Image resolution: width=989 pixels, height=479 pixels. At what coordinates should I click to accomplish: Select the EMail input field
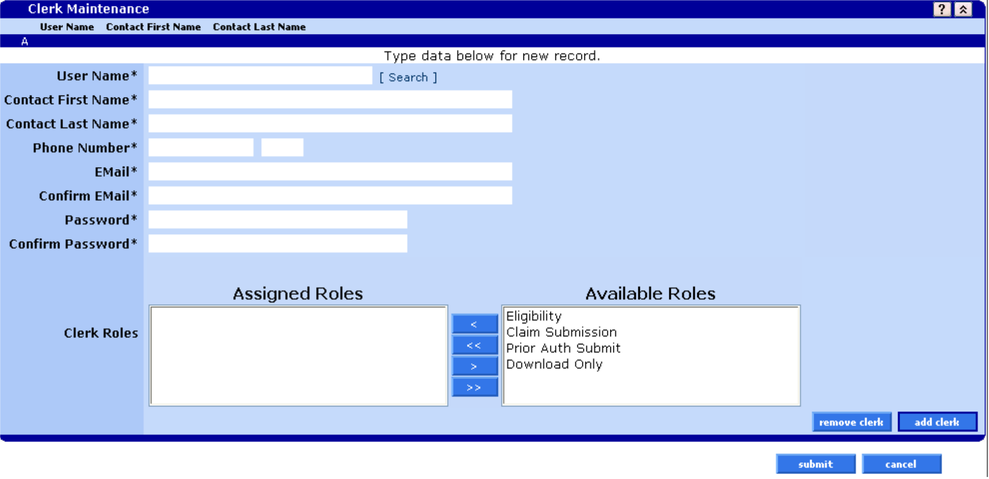[330, 172]
